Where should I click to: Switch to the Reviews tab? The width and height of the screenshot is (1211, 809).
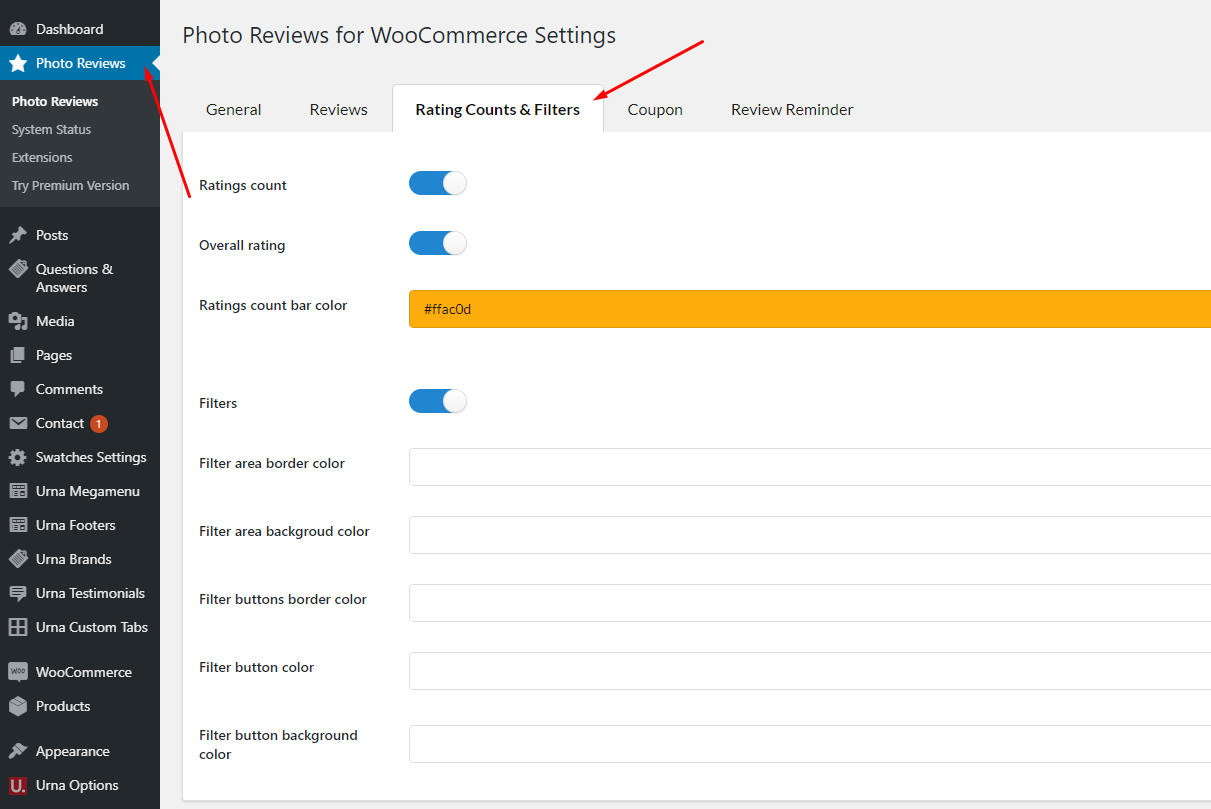tap(339, 109)
